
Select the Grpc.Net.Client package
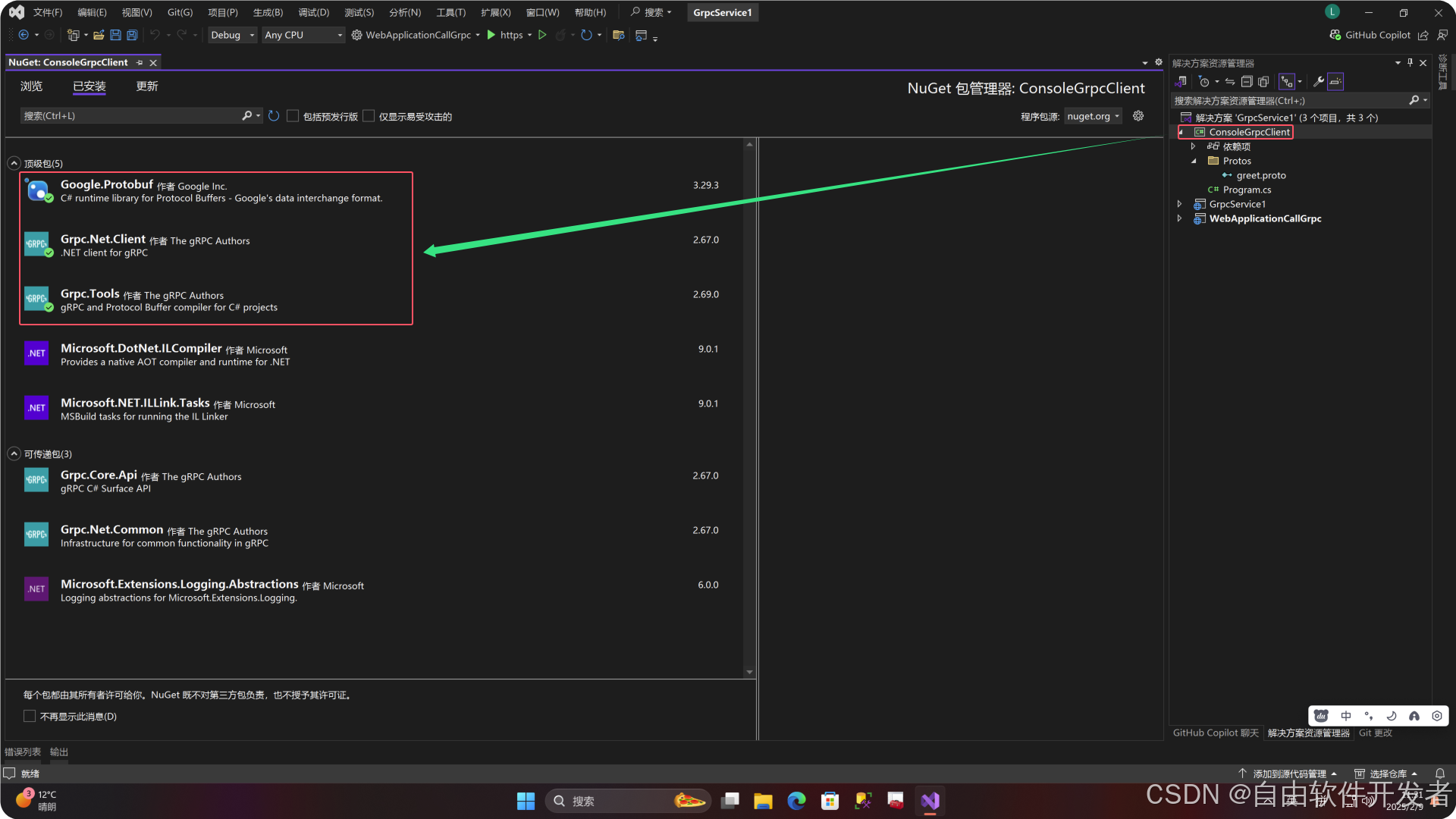coord(372,246)
